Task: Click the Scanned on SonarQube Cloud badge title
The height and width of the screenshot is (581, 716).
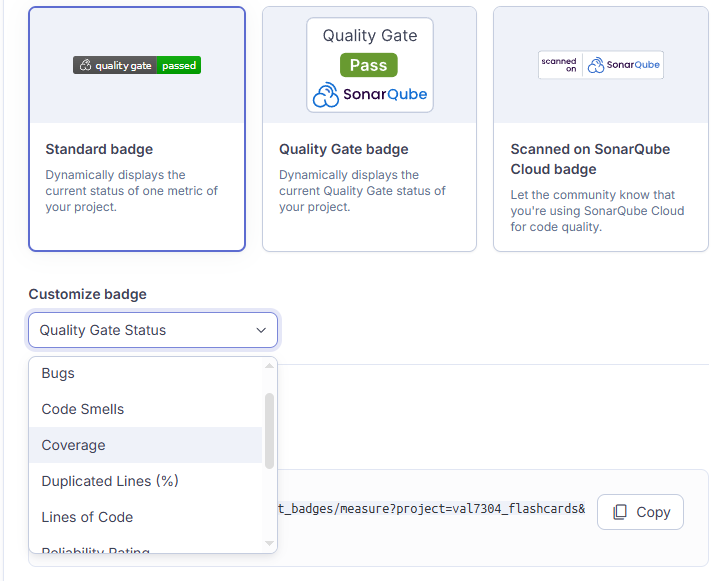Action: (x=590, y=159)
